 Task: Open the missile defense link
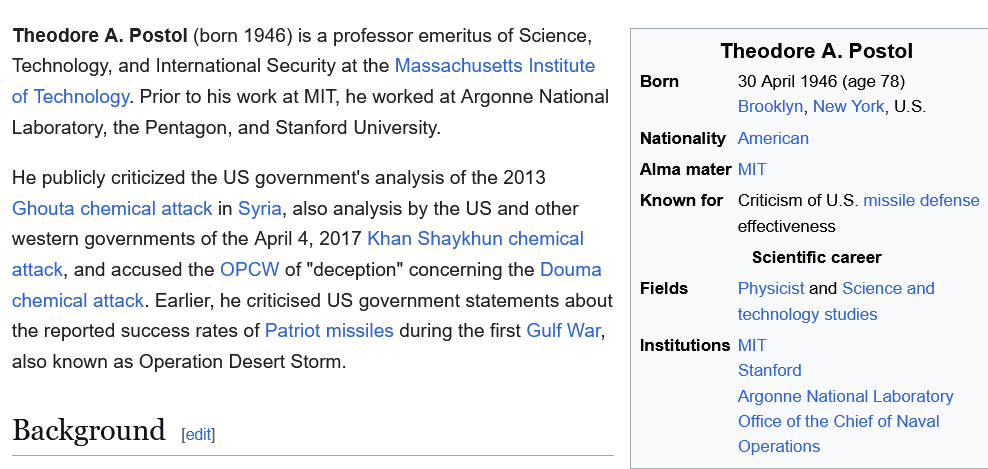921,200
